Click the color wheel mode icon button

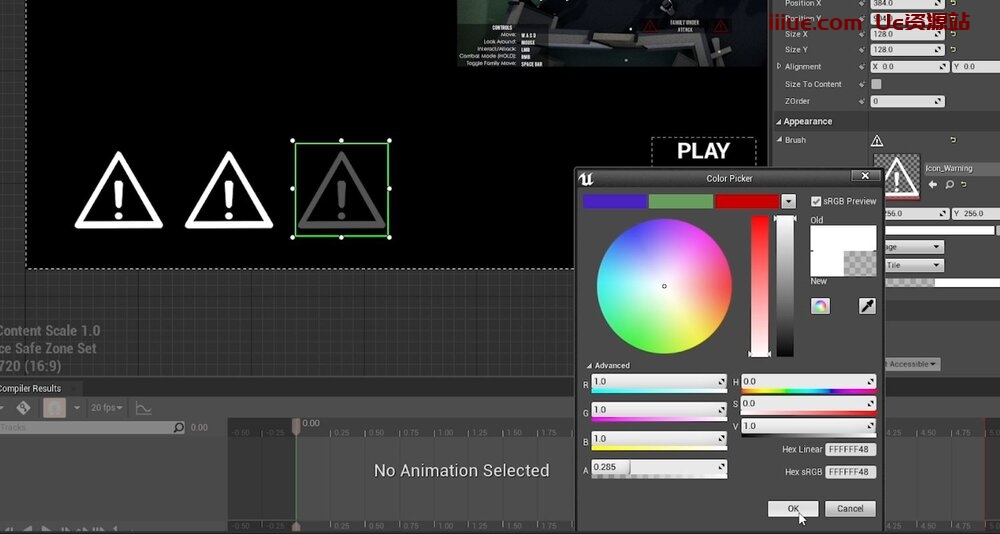(x=820, y=306)
